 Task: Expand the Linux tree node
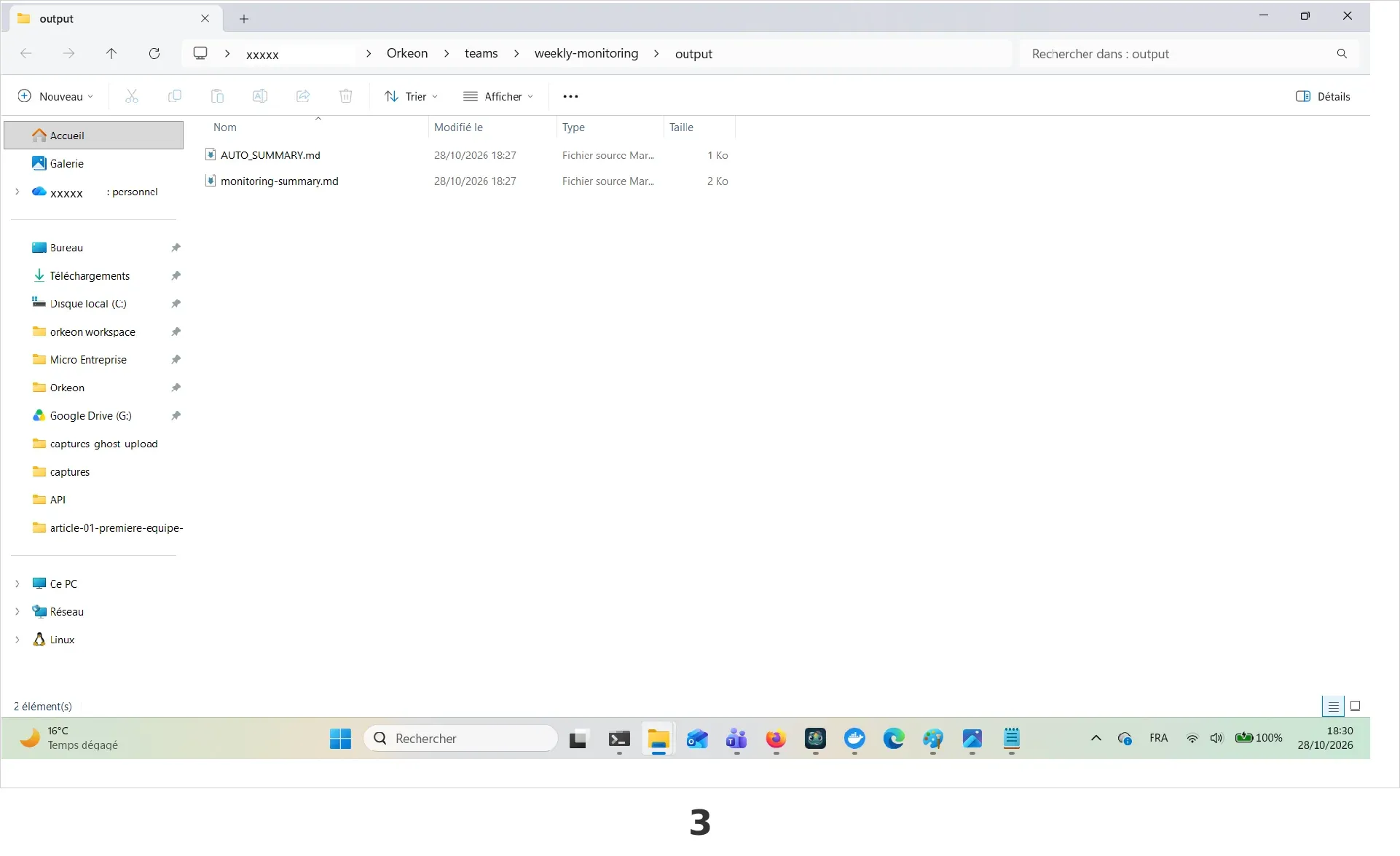click(17, 640)
